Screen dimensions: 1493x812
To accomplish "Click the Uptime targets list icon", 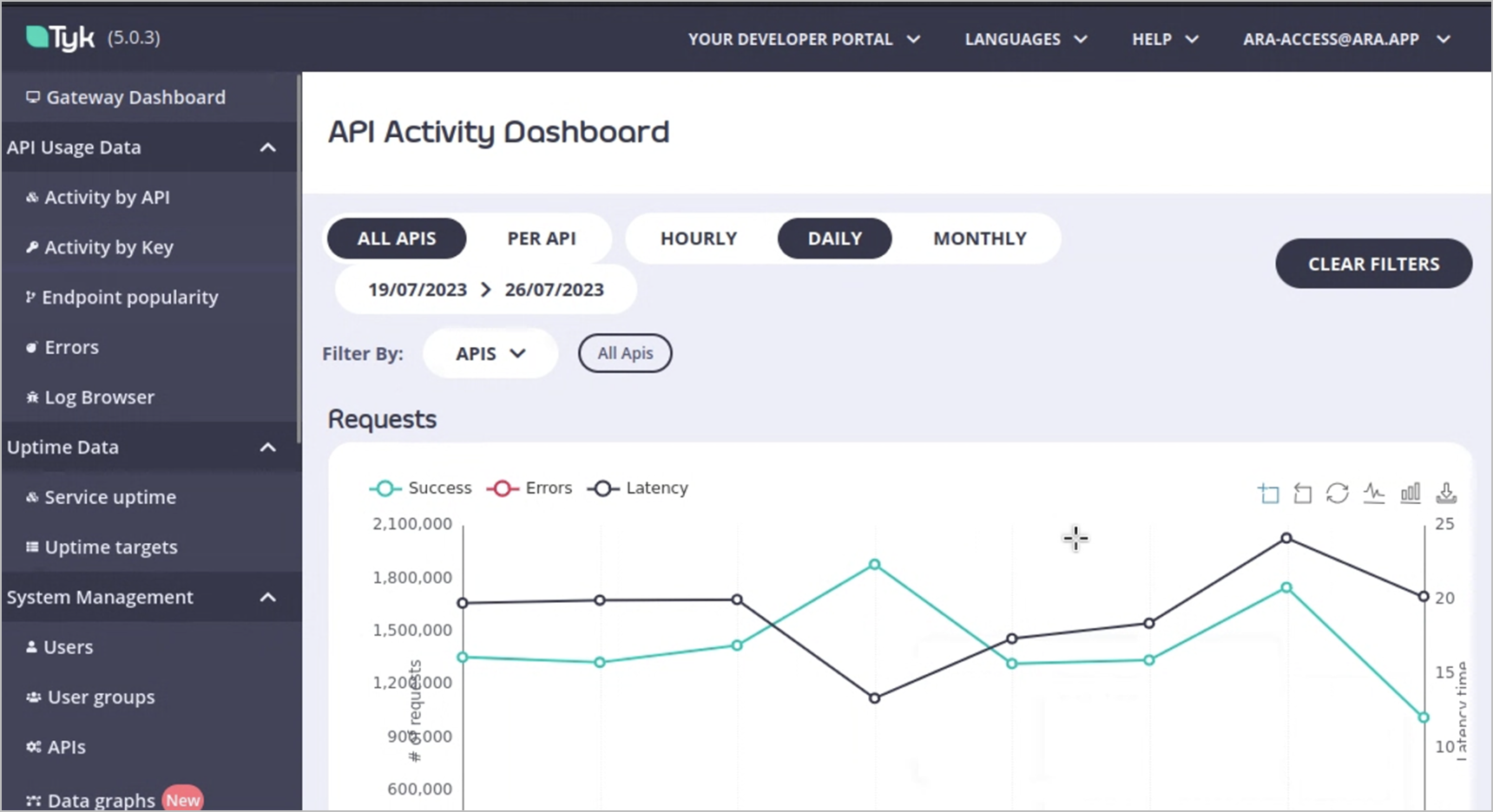I will [x=32, y=547].
